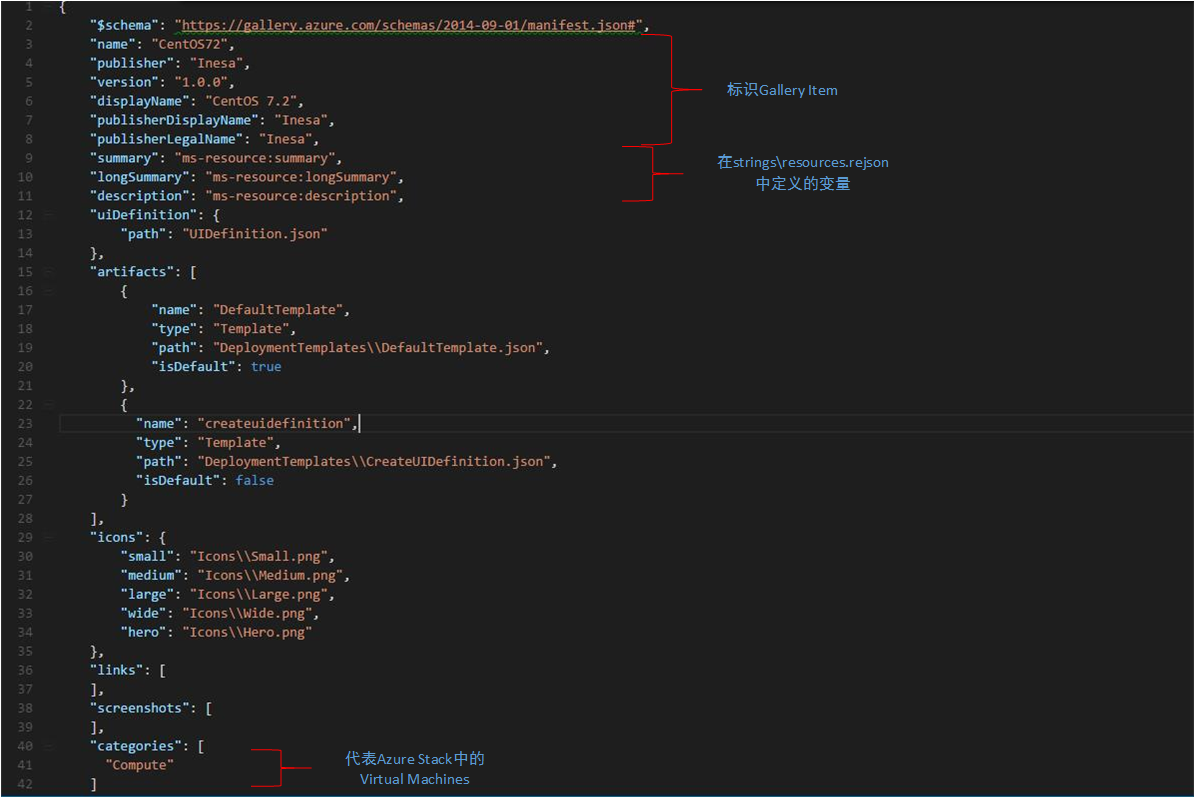This screenshot has width=1195, height=798.
Task: Click the "ms-resource:summary" value
Action: point(255,158)
